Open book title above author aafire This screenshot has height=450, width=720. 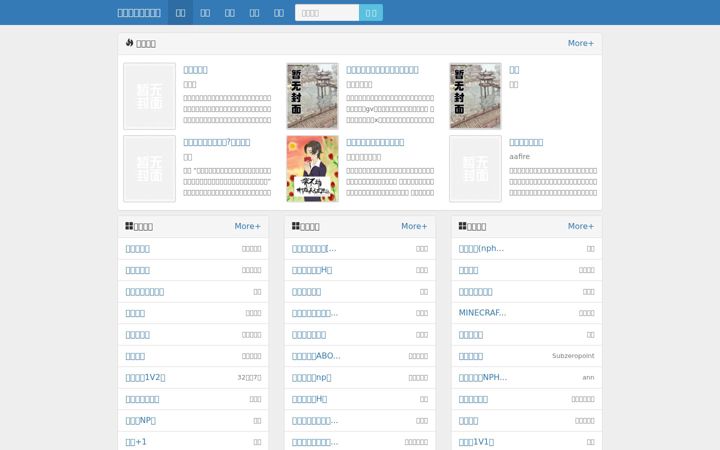[x=526, y=142]
